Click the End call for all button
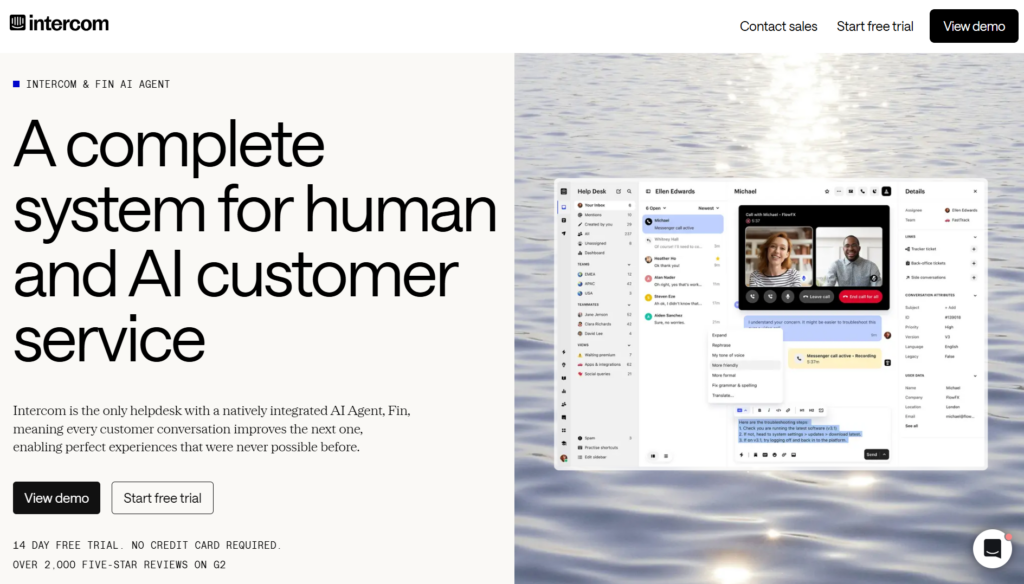Screen dimensions: 1024x584 coord(861,297)
